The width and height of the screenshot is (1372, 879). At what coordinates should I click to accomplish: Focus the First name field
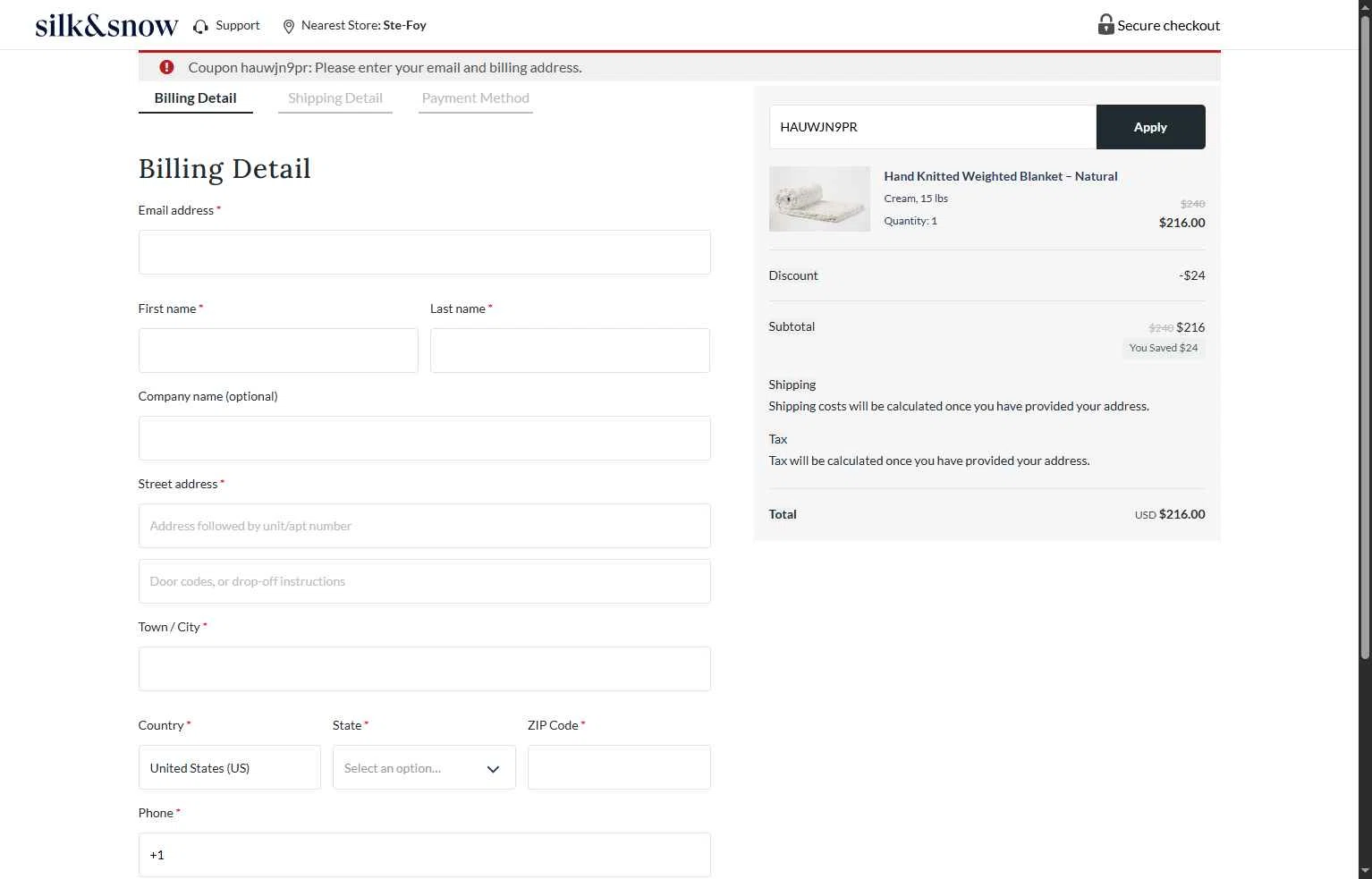(x=278, y=351)
